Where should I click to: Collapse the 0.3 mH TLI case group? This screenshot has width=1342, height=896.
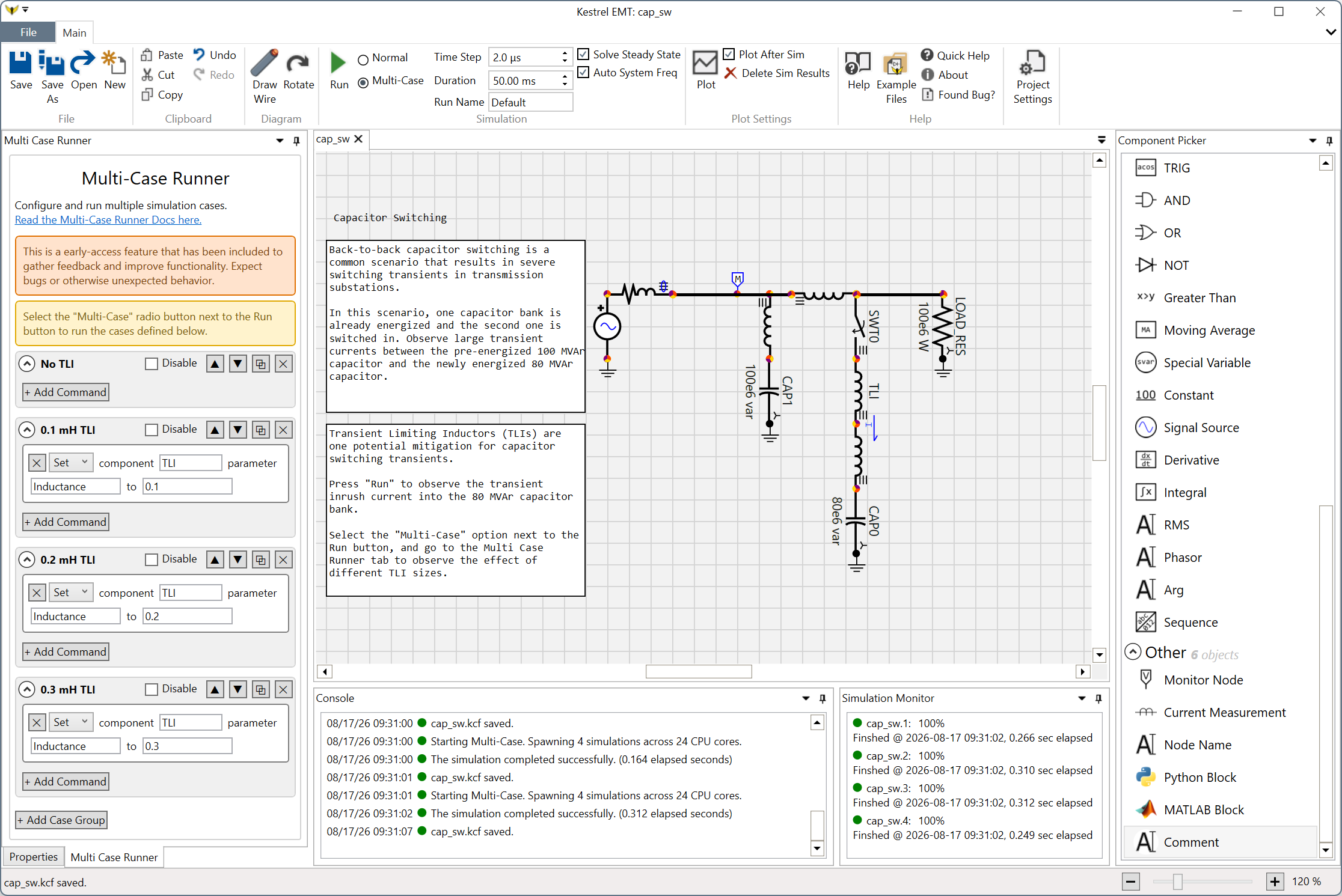(27, 689)
